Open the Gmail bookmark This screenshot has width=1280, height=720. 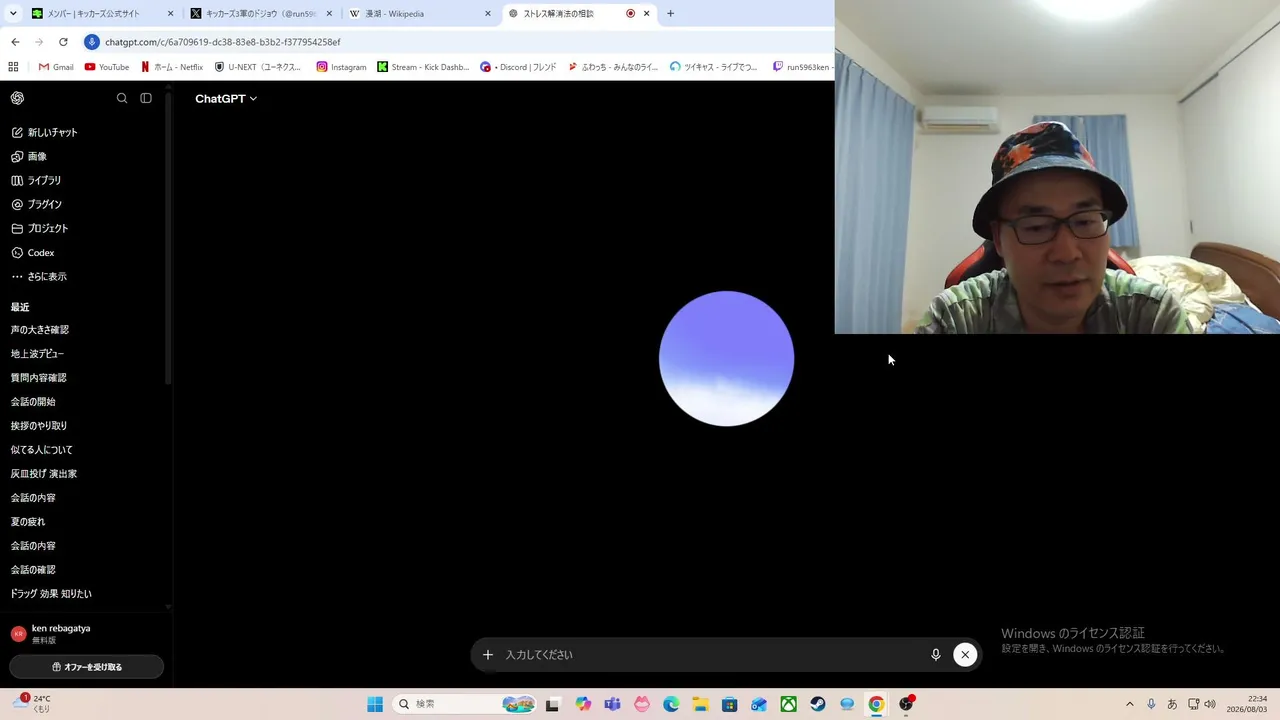(x=56, y=67)
